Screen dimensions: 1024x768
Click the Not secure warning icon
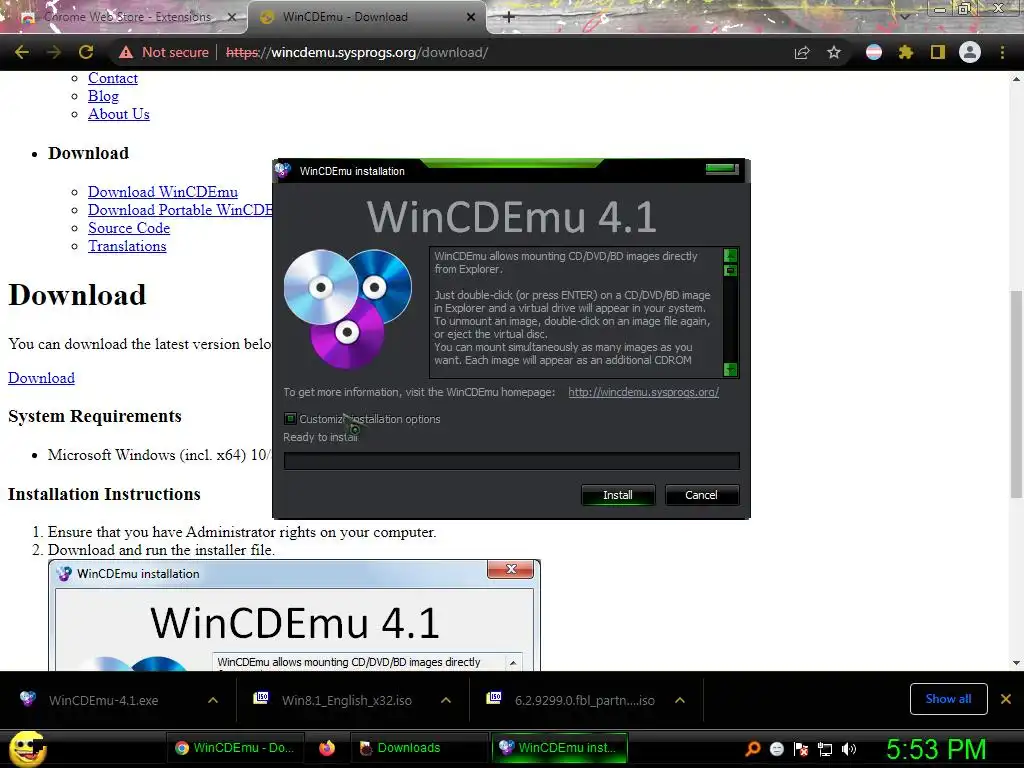[126, 52]
